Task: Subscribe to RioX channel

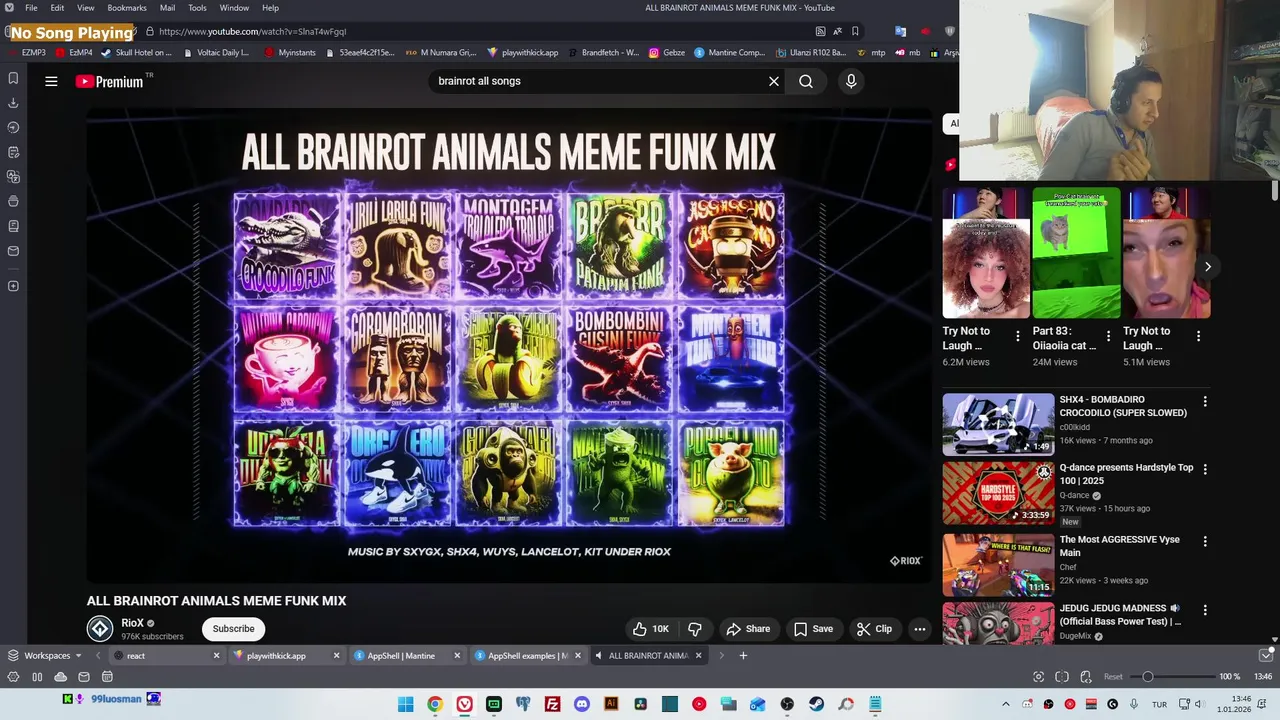Action: click(233, 629)
